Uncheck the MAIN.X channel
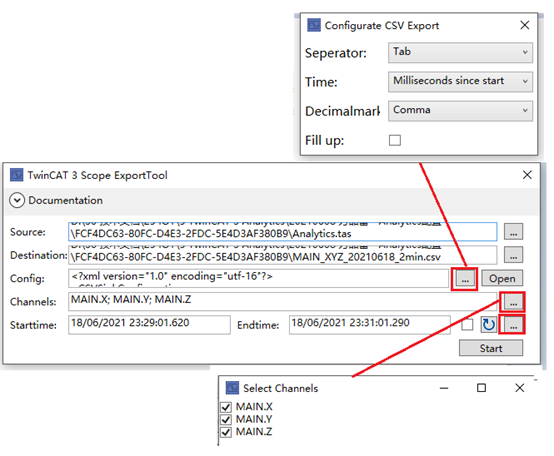The image size is (554, 456). click(226, 407)
